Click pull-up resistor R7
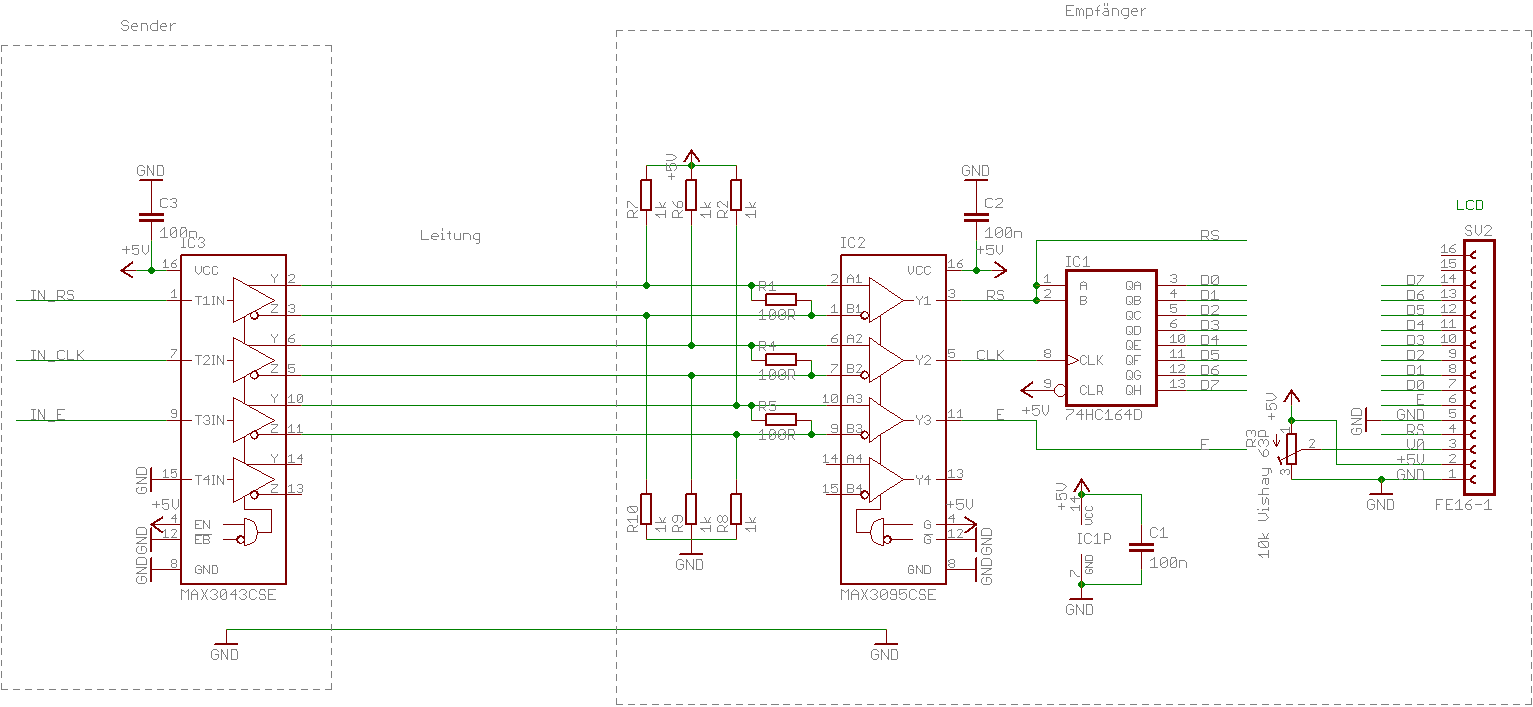The height and width of the screenshot is (707, 1533). tap(646, 195)
